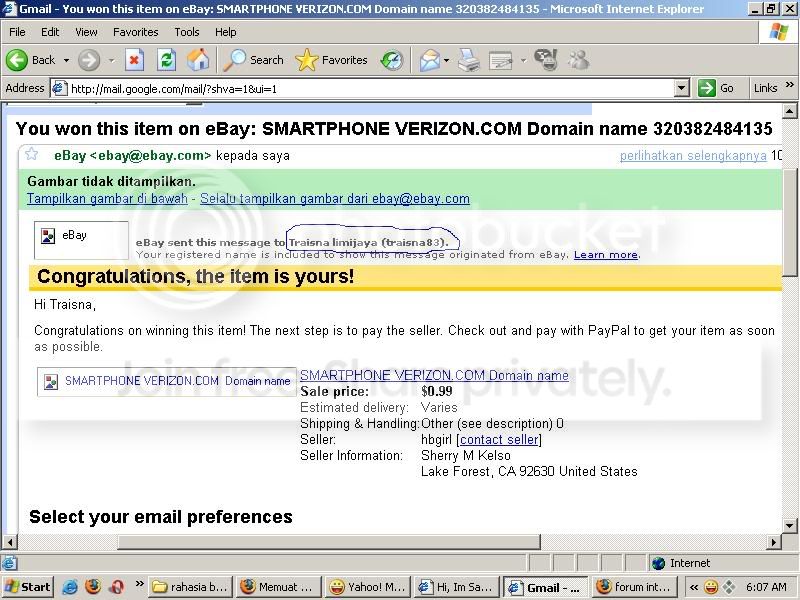Switch to 'forum int...' Firefox taskbar button
Viewport: 800px width, 600px height.
tap(634, 587)
